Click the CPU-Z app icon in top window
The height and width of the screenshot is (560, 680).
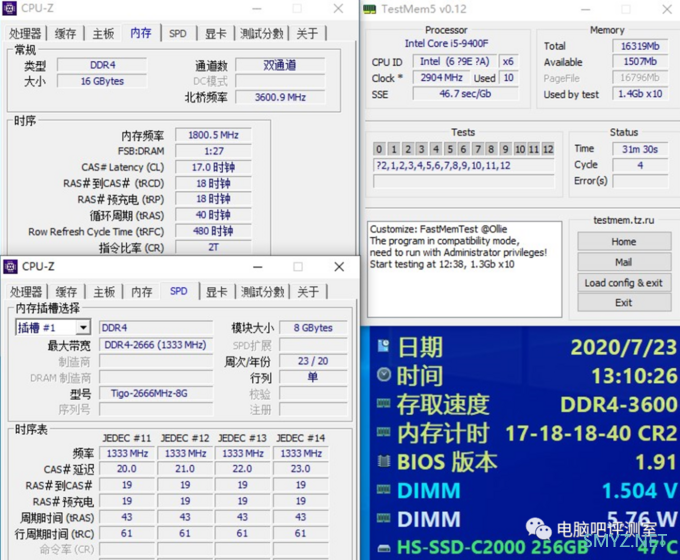pyautogui.click(x=10, y=8)
